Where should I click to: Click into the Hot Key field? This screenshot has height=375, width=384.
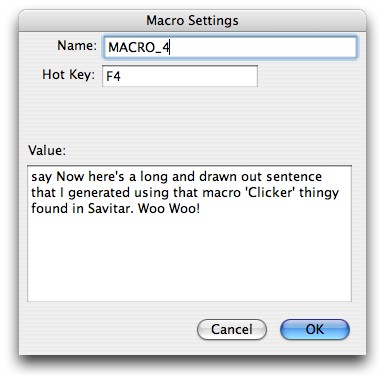click(180, 76)
